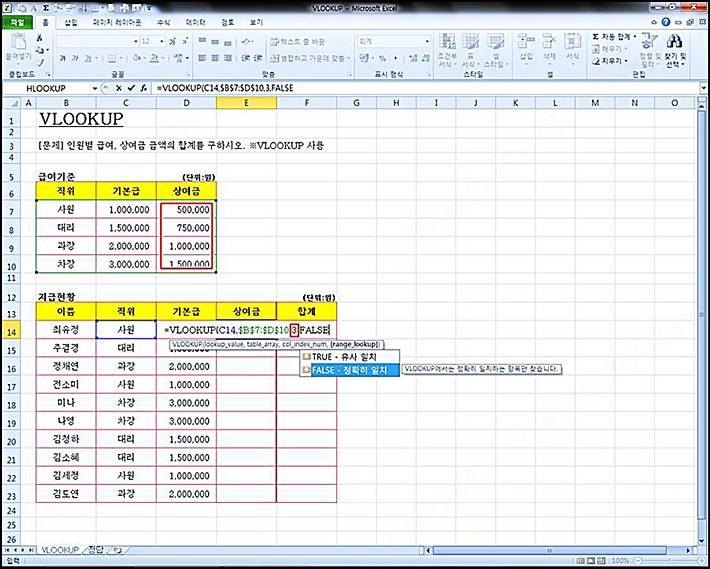Open the number format dropdown
Viewport: 710px width, 569px height.
click(427, 42)
